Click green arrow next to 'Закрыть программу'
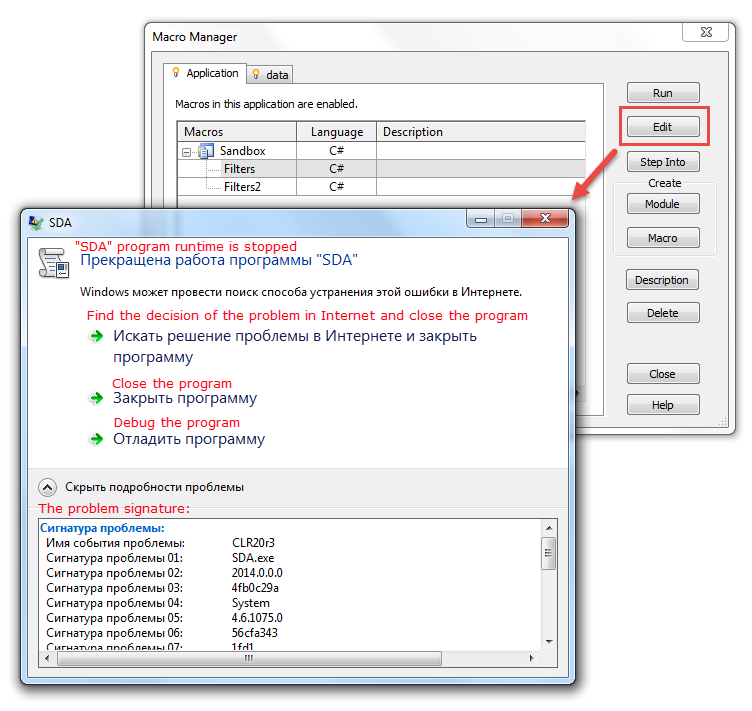752x711 pixels. (97, 398)
